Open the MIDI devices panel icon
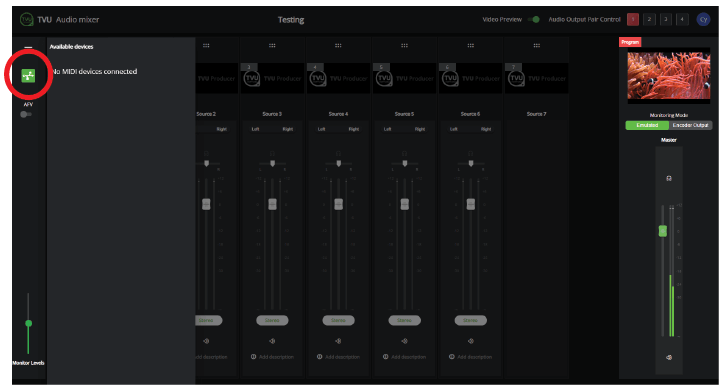The width and height of the screenshot is (721, 388). point(29,75)
